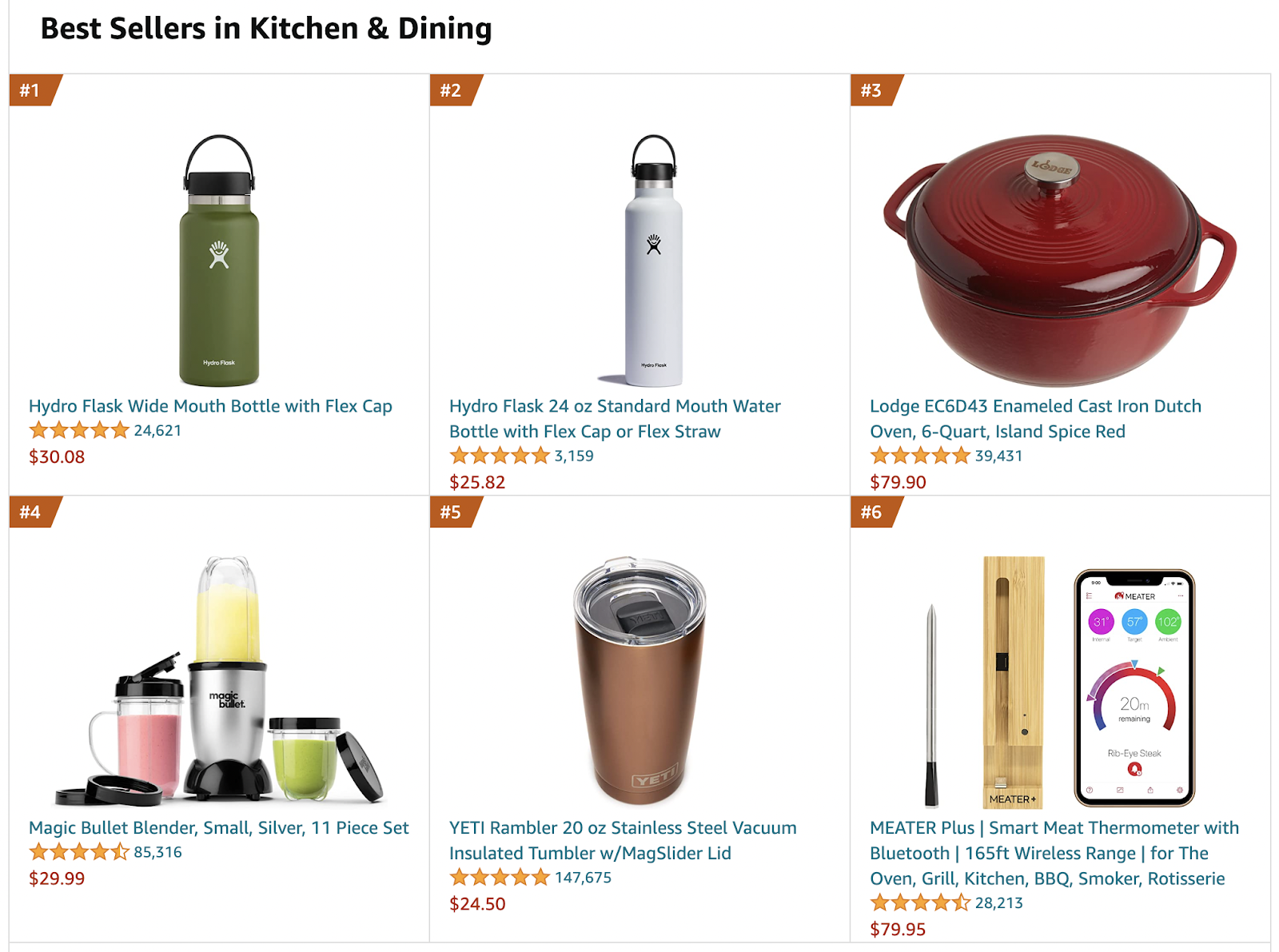
Task: View star rating of Wide Mouth Bottle
Action: click(78, 431)
